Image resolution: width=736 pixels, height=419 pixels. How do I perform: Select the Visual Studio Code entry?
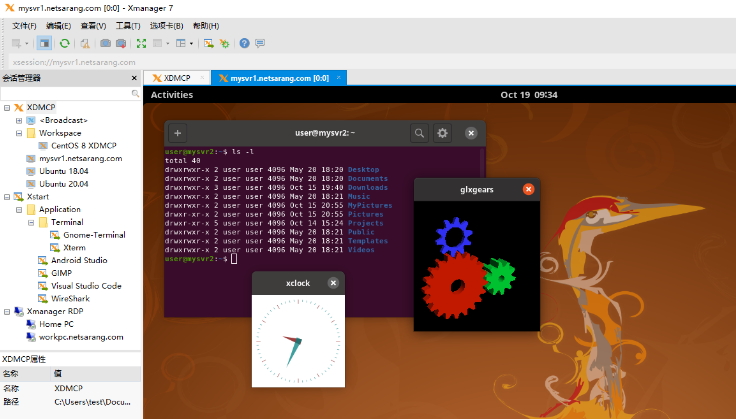[86, 286]
